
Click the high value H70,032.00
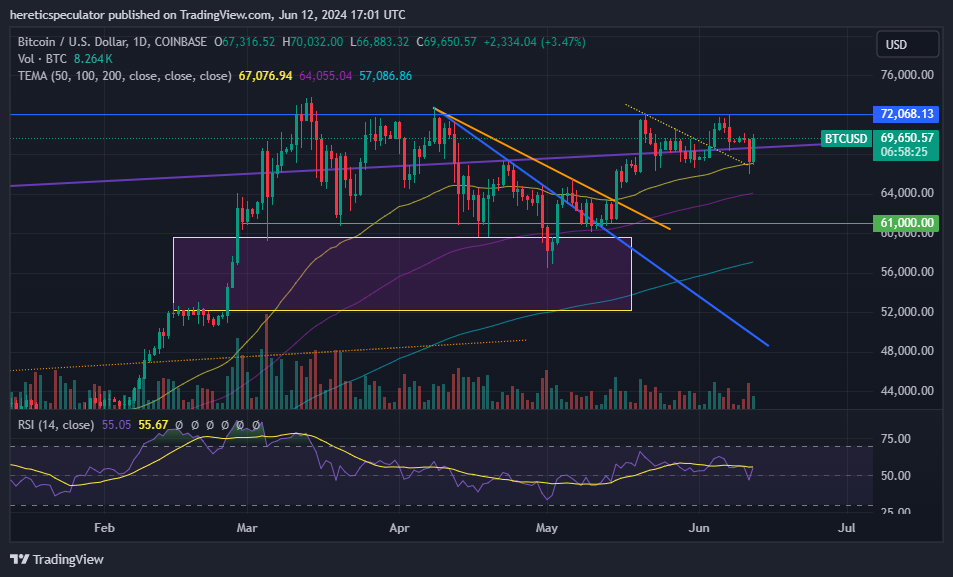[x=312, y=42]
